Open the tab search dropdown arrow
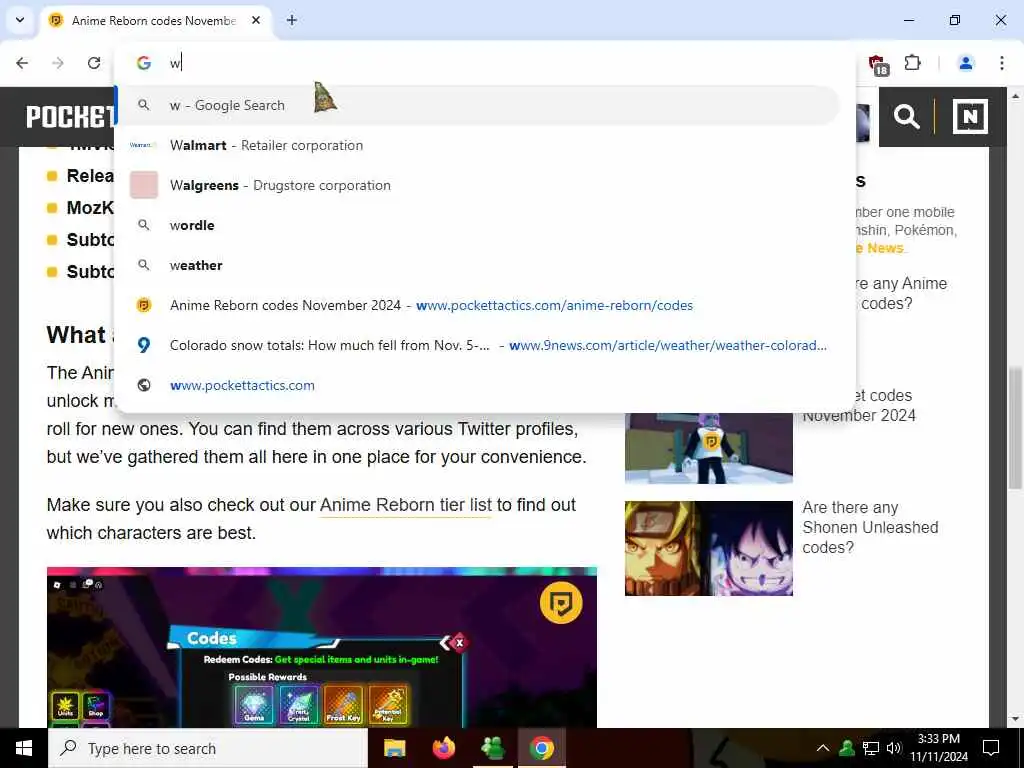The image size is (1024, 768). tap(20, 20)
